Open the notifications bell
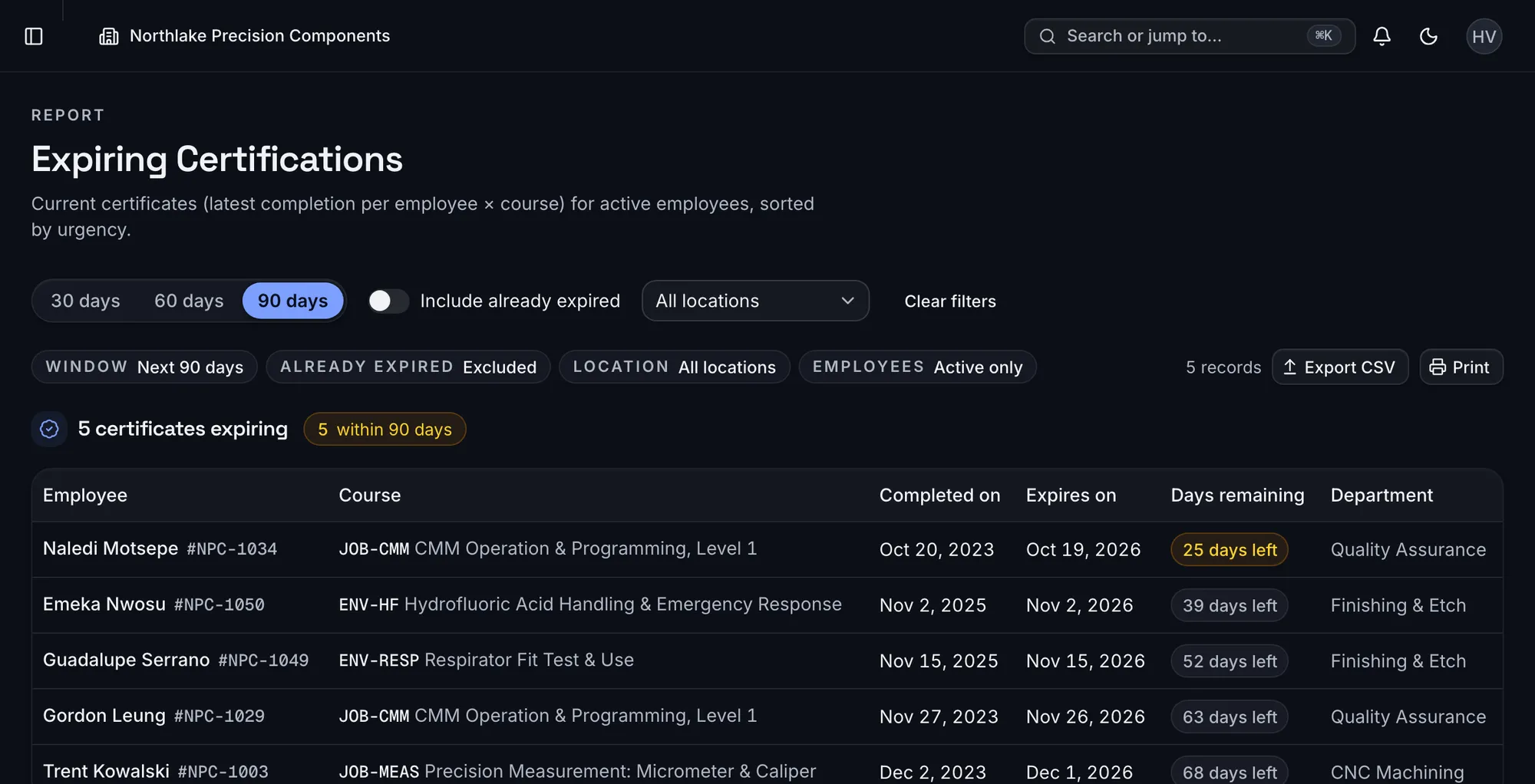 (1381, 36)
